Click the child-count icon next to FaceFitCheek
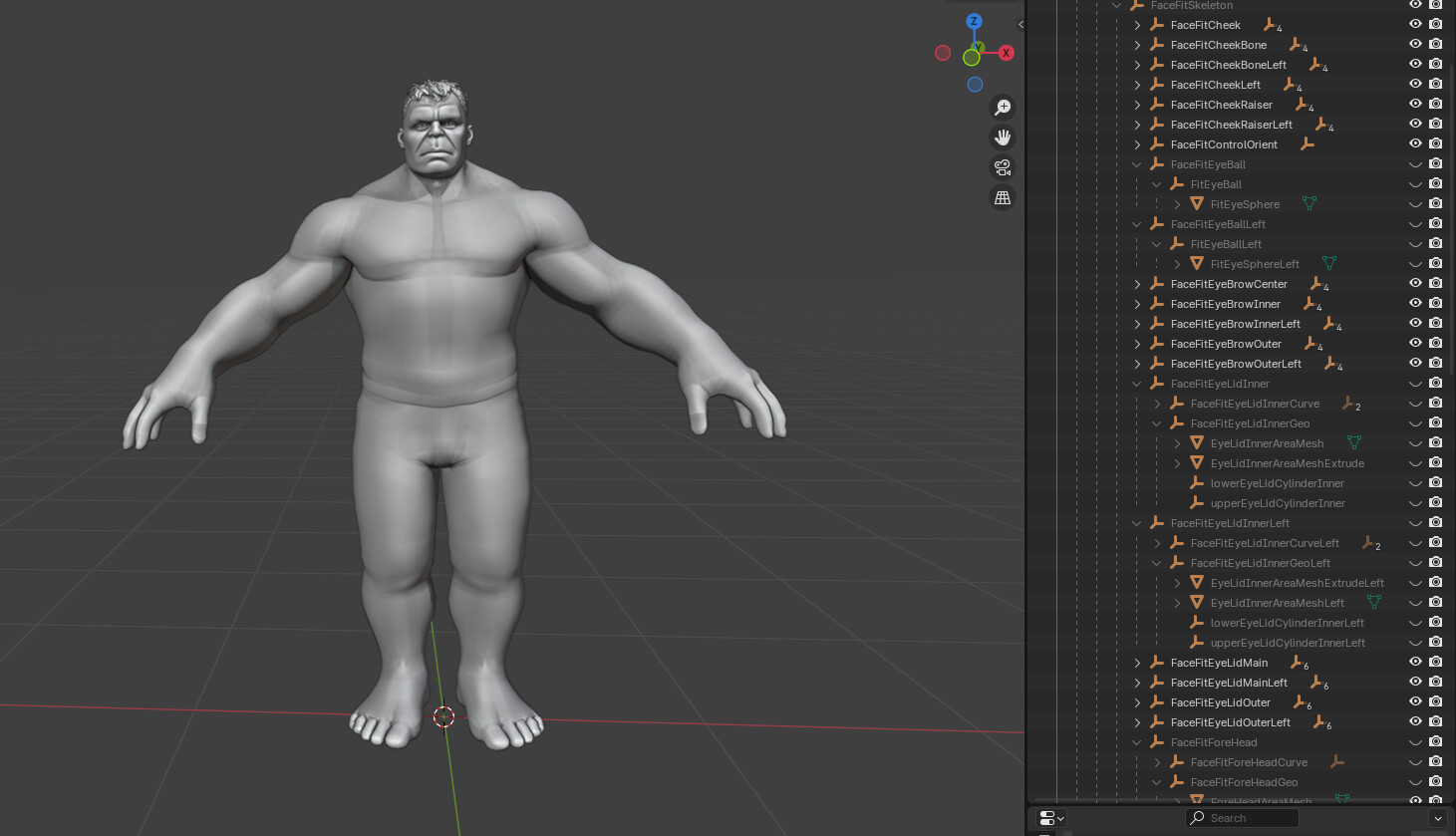Screen dimensions: 1456x836 pyautogui.click(x=1273, y=25)
